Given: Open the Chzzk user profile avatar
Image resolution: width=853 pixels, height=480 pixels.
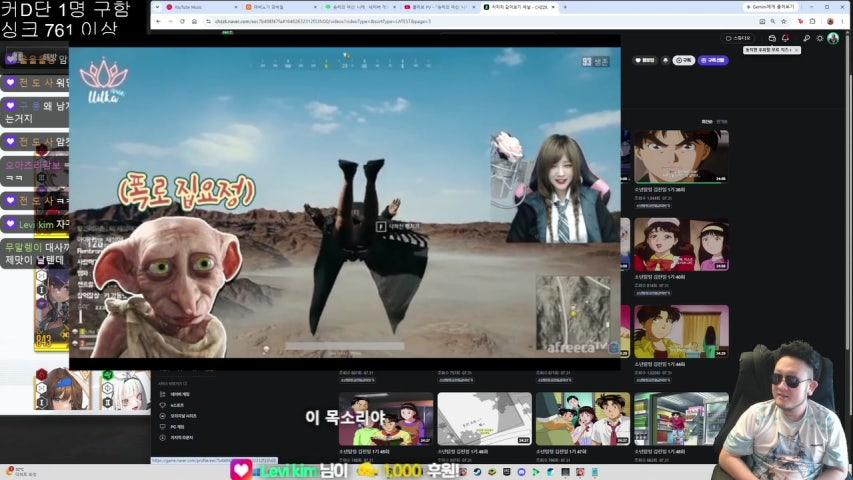Looking at the screenshot, I should (833, 38).
